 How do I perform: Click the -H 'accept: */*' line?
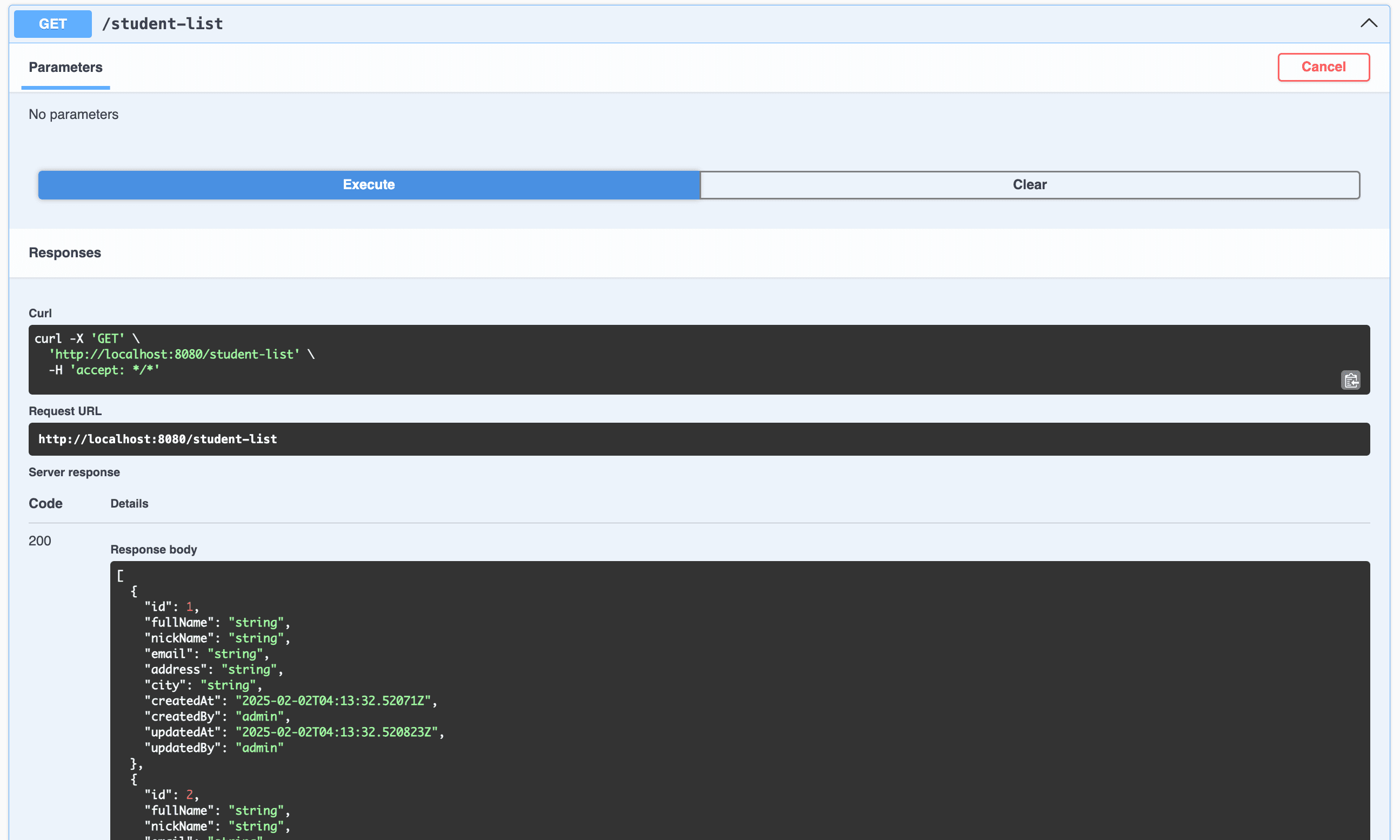[104, 370]
